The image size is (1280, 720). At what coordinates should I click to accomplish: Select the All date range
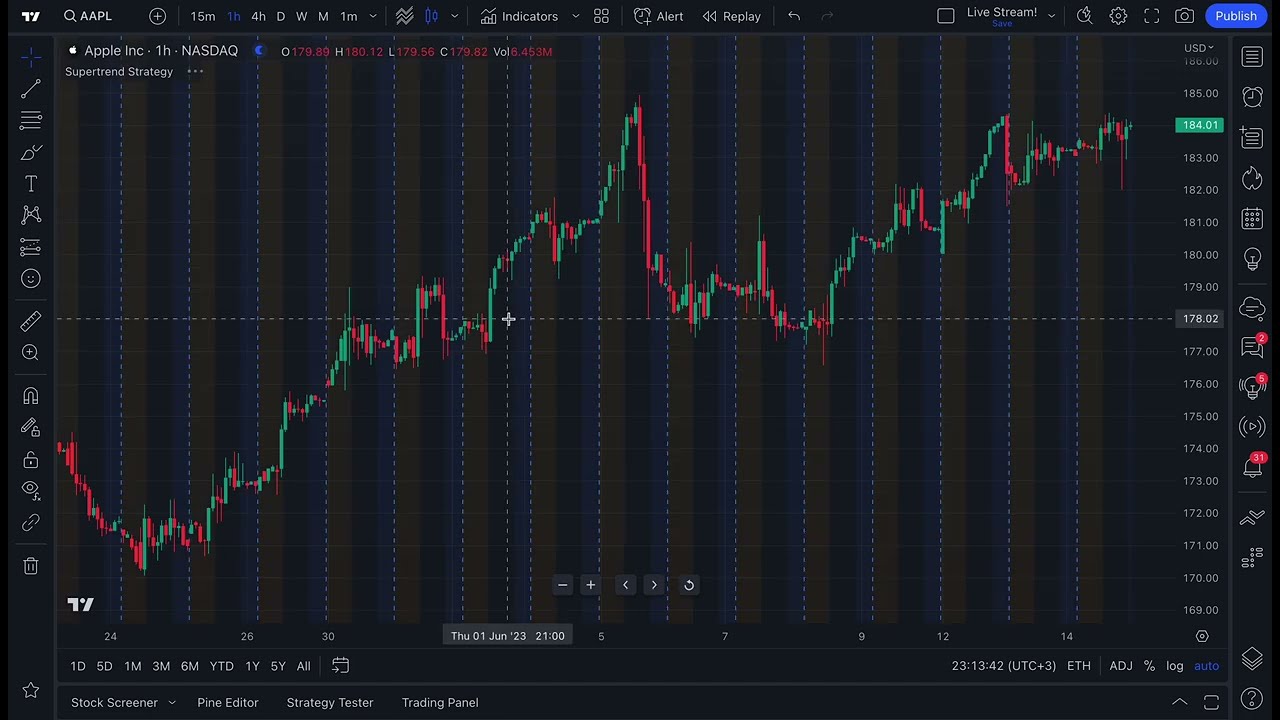click(x=303, y=666)
